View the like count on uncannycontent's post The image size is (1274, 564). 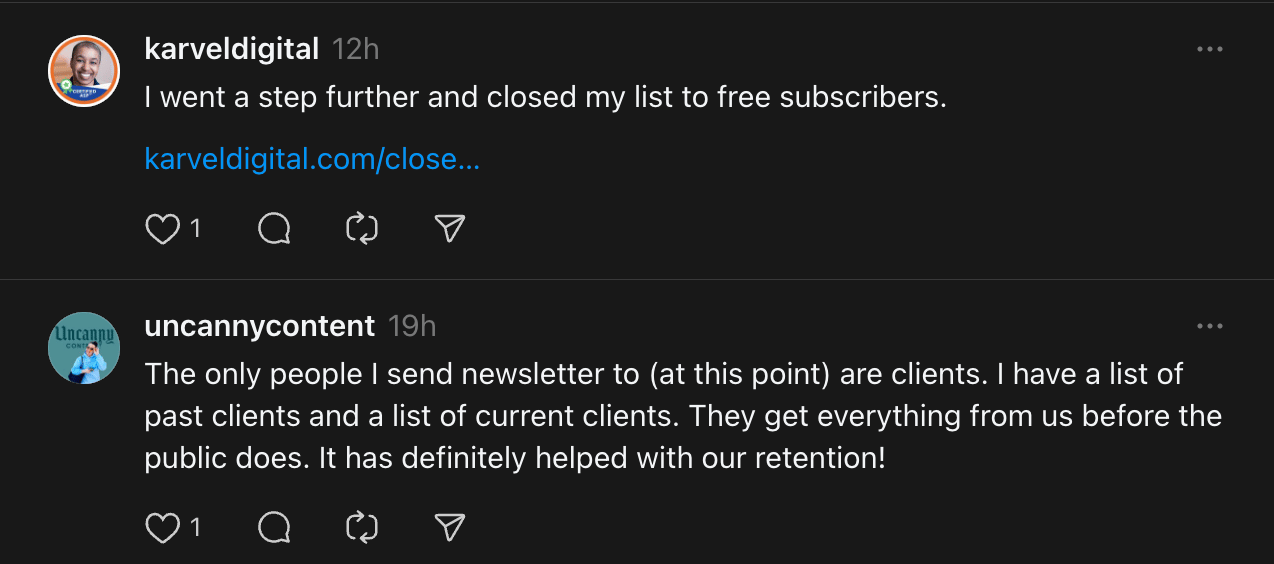click(x=195, y=527)
